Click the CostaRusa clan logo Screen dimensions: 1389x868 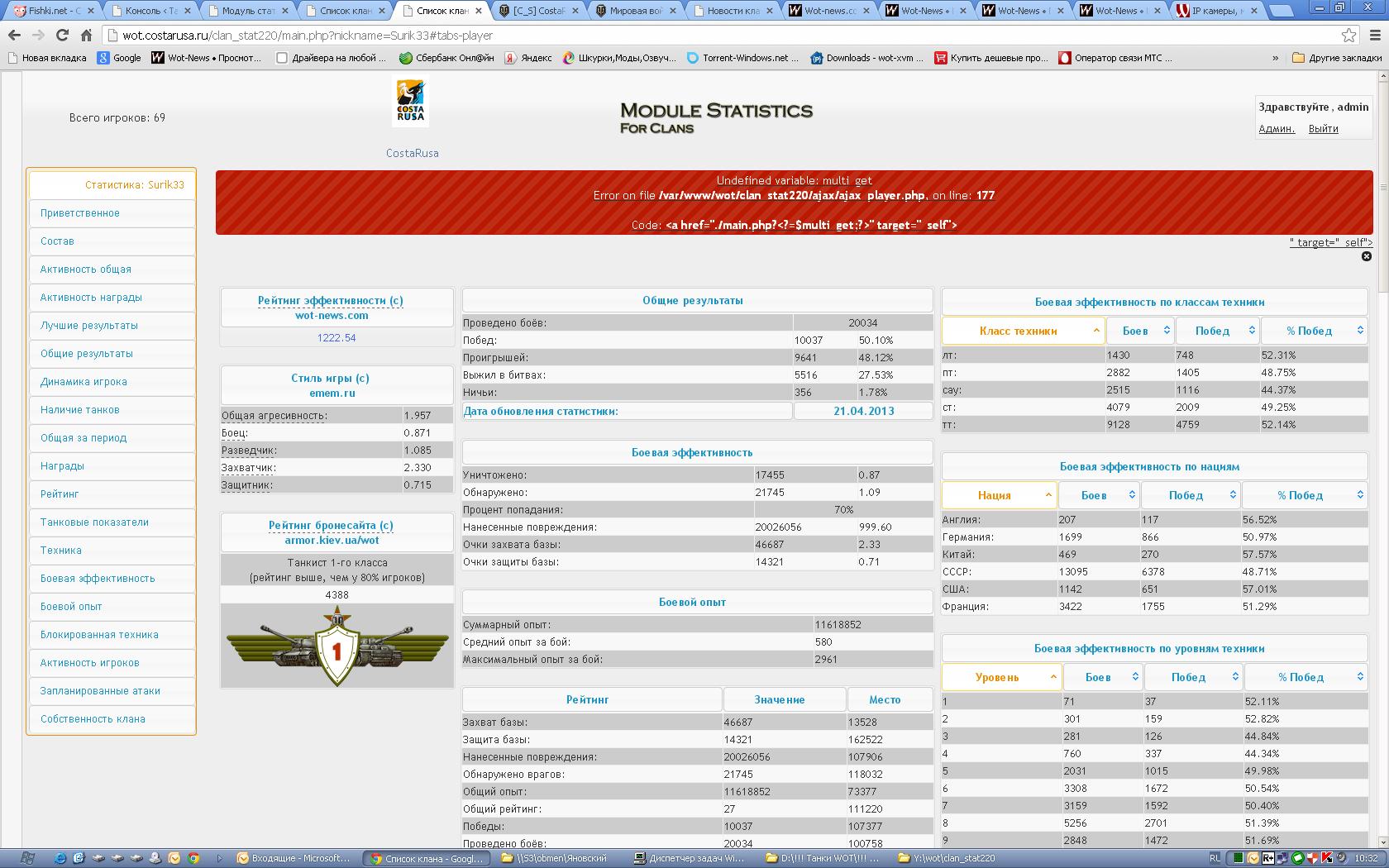pyautogui.click(x=410, y=103)
